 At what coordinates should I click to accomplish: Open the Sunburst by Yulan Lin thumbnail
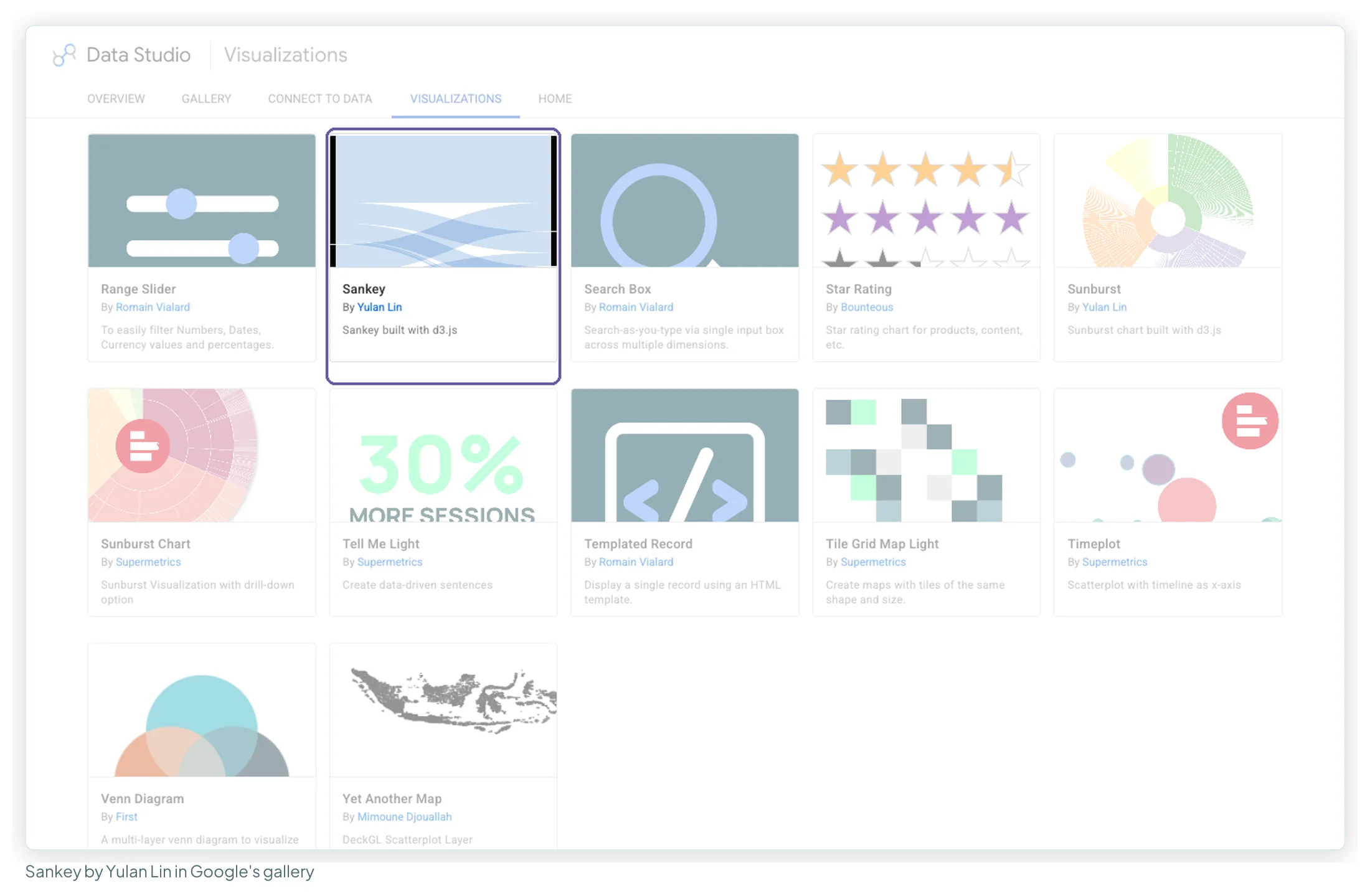(x=1168, y=200)
